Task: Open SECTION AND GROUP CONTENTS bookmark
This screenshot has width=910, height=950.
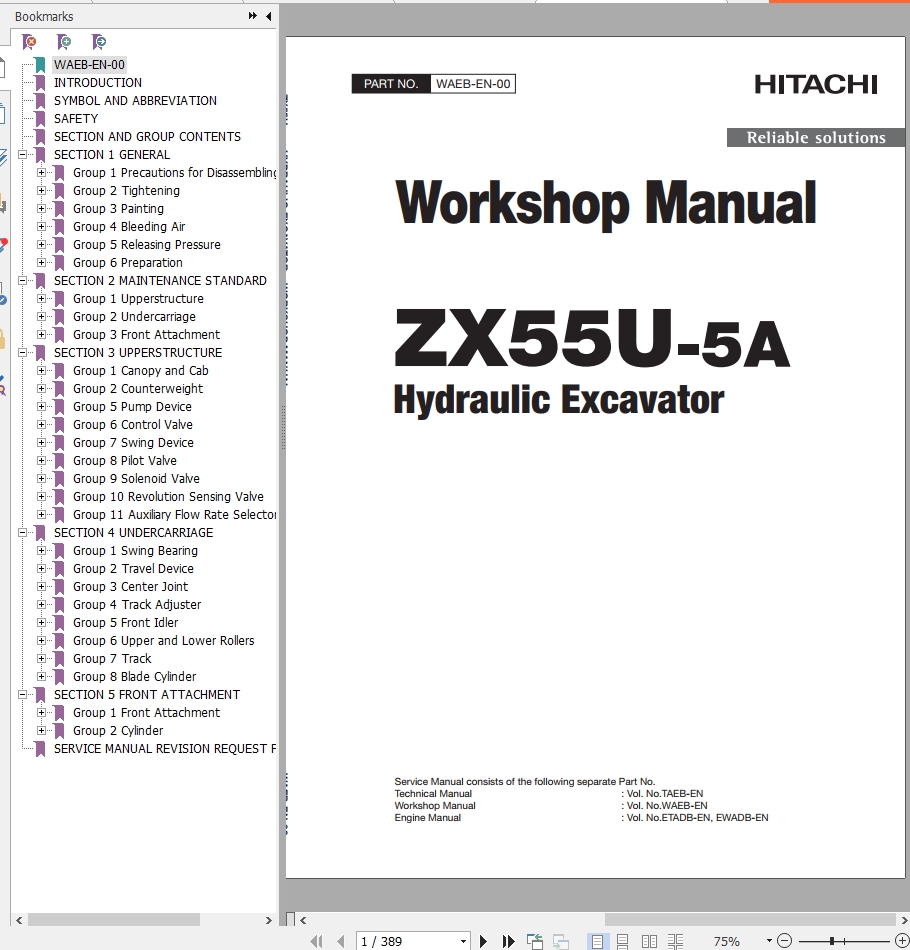Action: [x=147, y=136]
